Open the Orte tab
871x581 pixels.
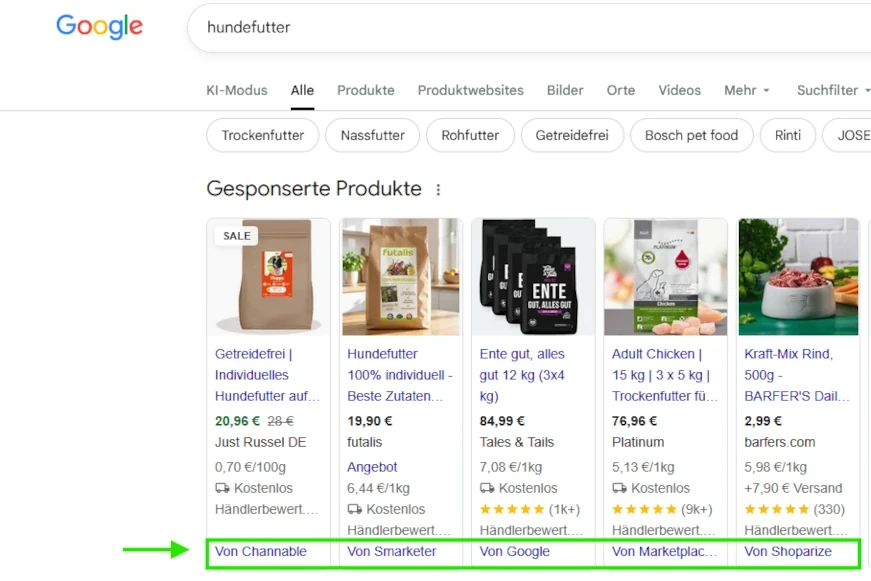click(x=620, y=90)
